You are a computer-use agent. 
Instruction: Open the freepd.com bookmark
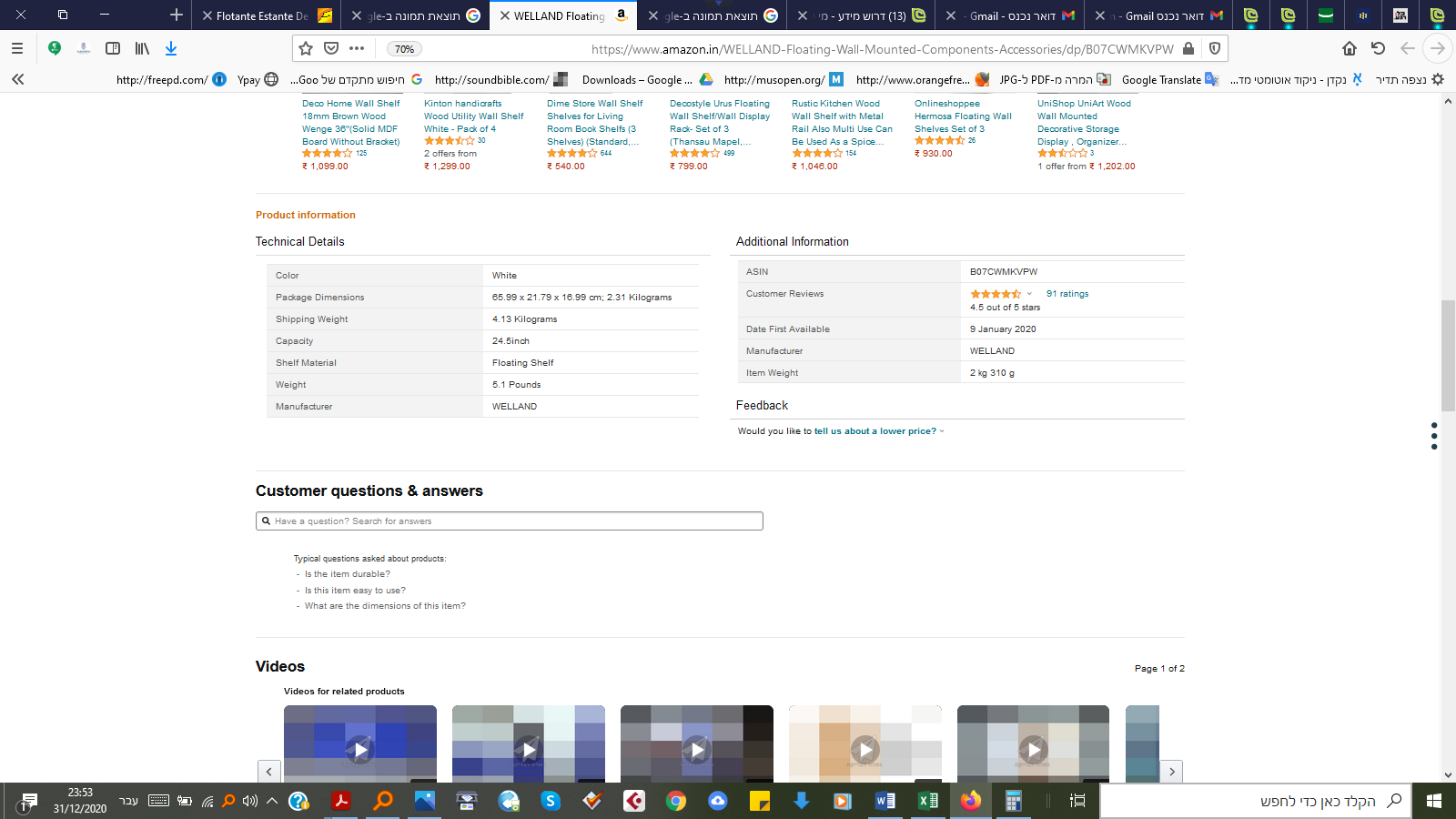pyautogui.click(x=171, y=80)
